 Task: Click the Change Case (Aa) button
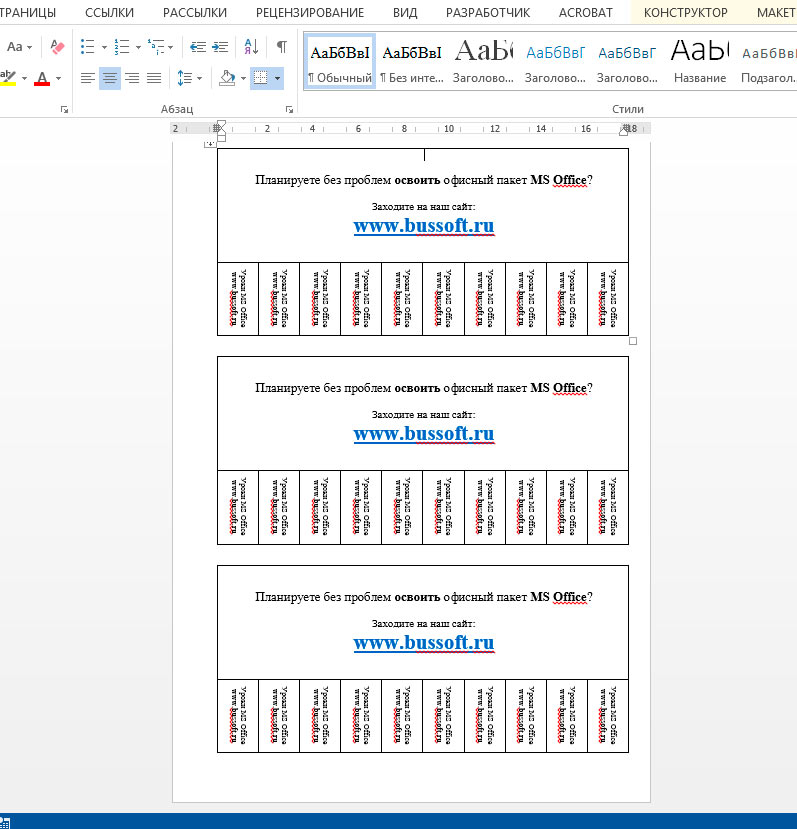pos(15,47)
